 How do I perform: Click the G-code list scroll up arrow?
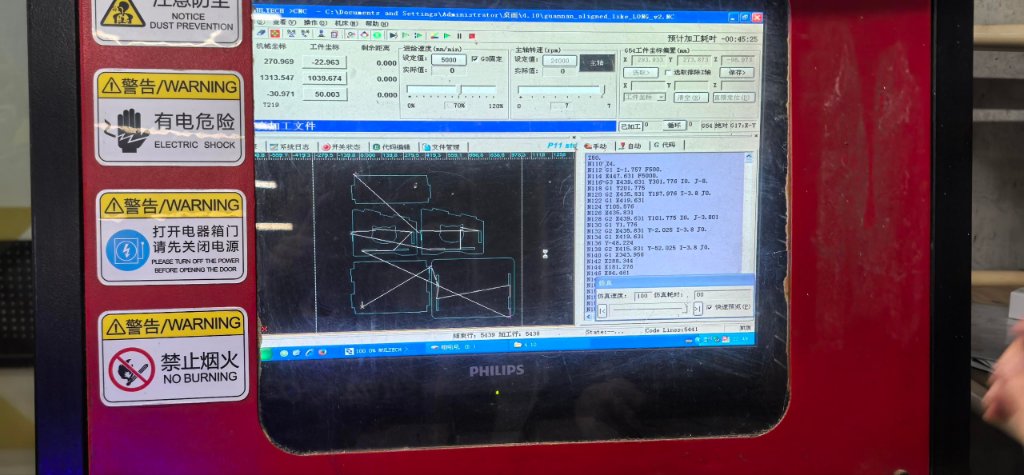click(x=748, y=157)
